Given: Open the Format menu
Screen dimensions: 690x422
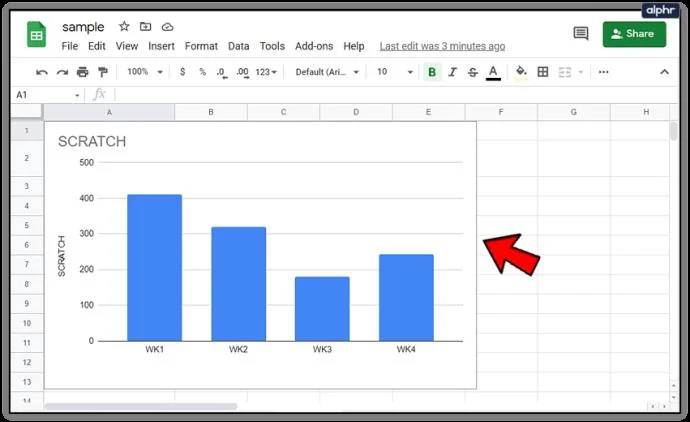Looking at the screenshot, I should click(201, 46).
